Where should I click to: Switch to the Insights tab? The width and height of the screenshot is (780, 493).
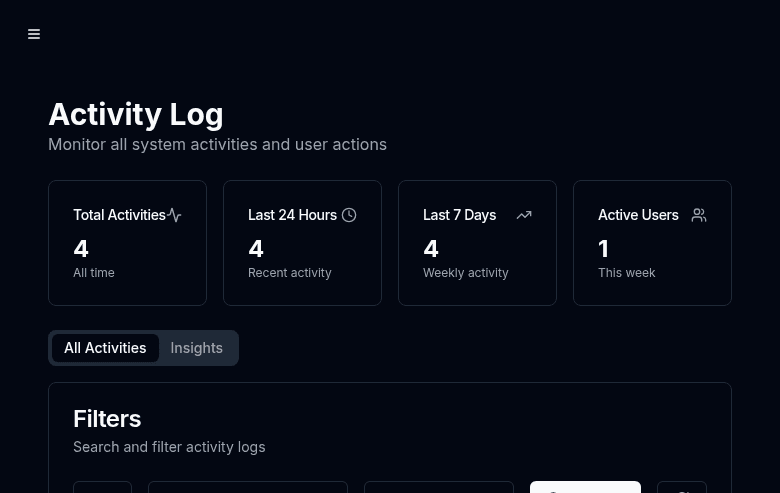(x=196, y=348)
